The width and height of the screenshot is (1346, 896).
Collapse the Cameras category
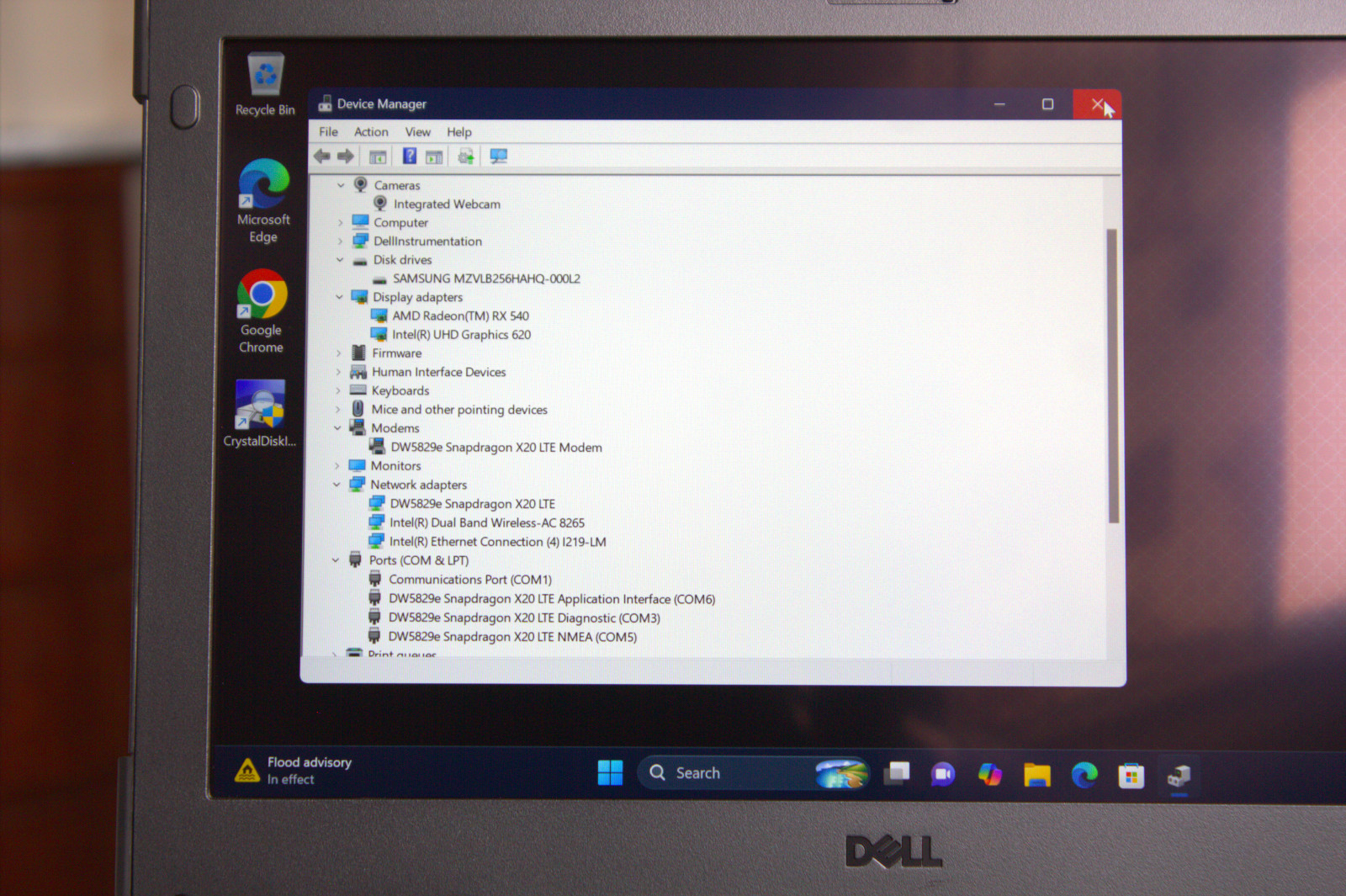pyautogui.click(x=341, y=185)
